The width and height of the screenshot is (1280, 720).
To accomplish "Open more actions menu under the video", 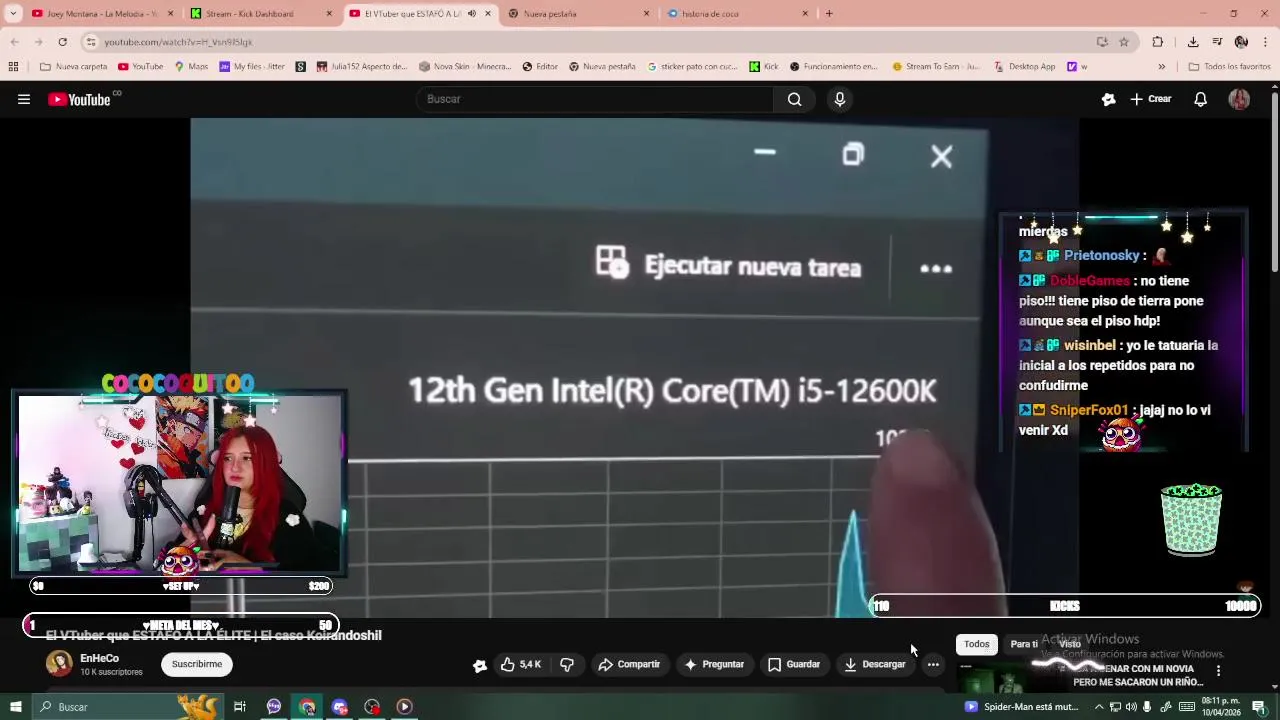I will [x=933, y=664].
